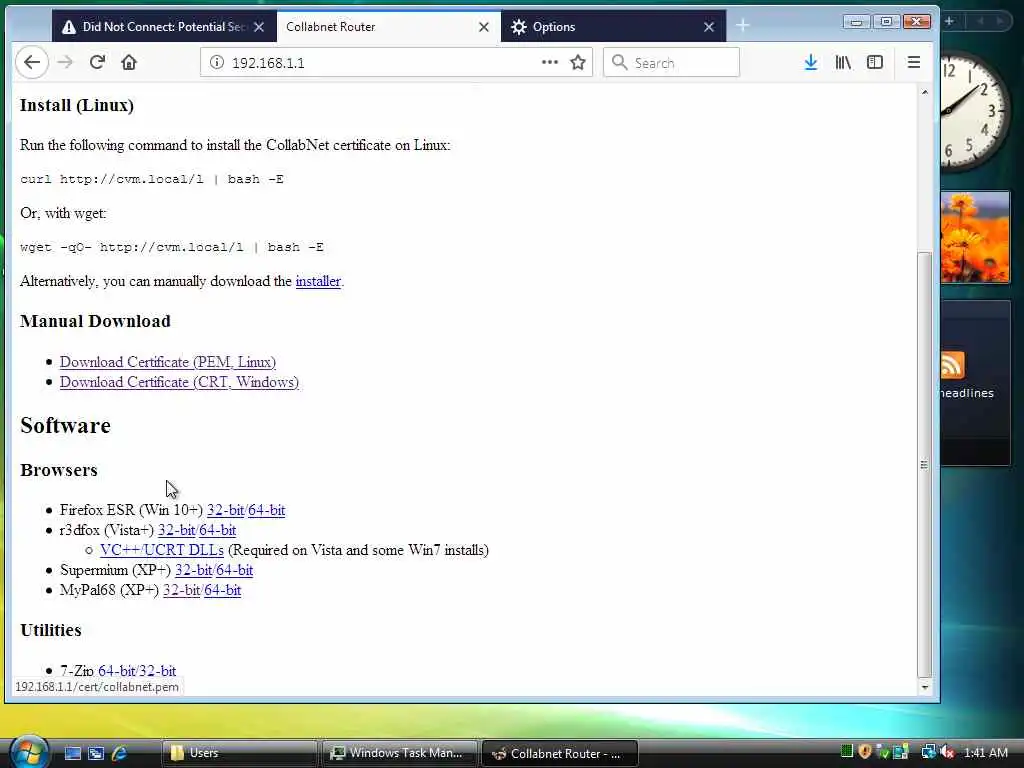Go back to the previous page
1024x768 pixels.
(x=32, y=63)
